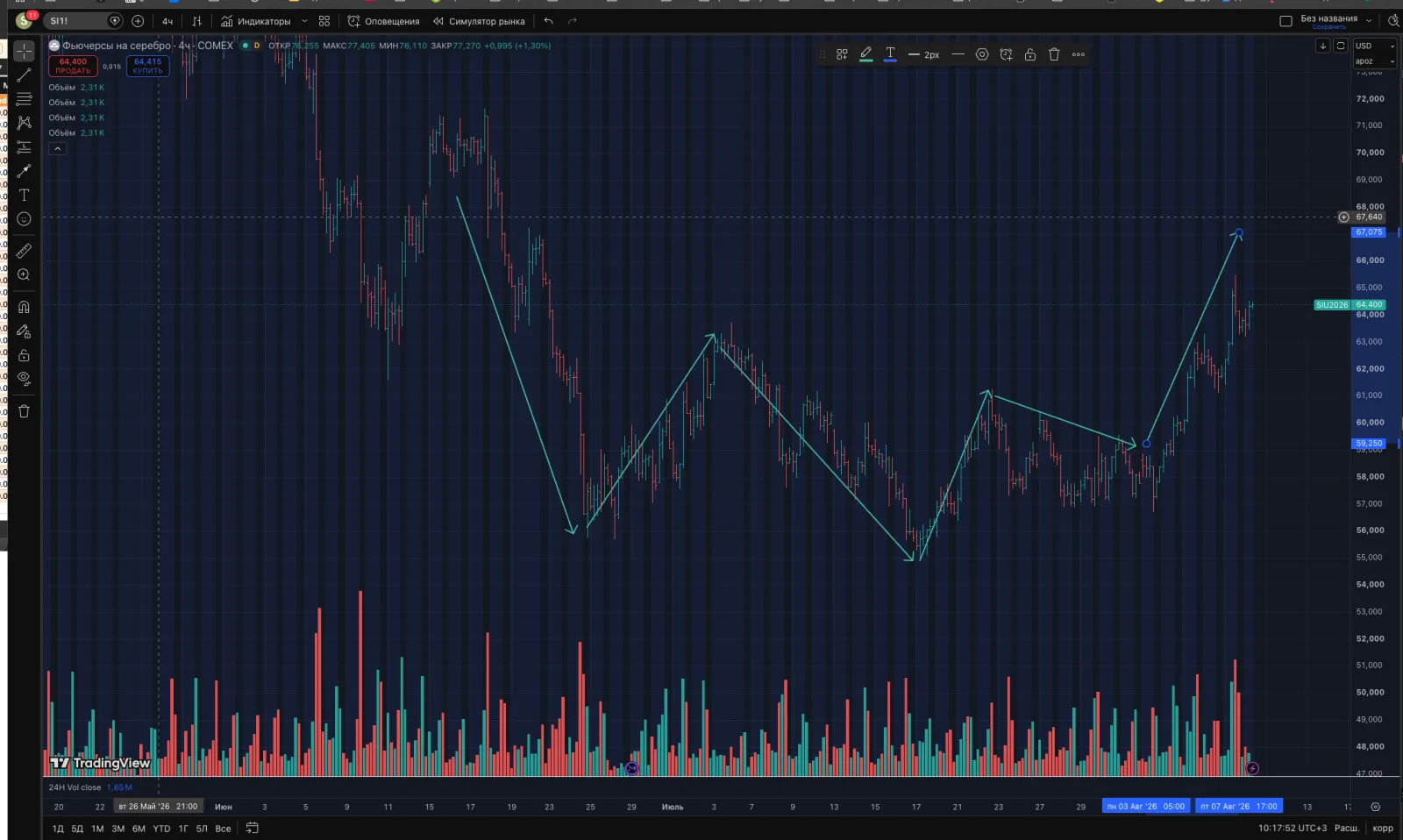Screen dimensions: 1403x840
Task: Lock the selected drawing
Action: point(1030,54)
